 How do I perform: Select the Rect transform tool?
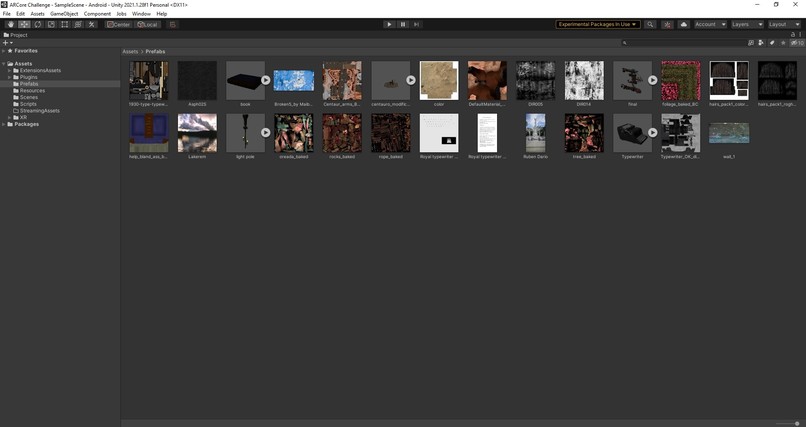coord(64,24)
